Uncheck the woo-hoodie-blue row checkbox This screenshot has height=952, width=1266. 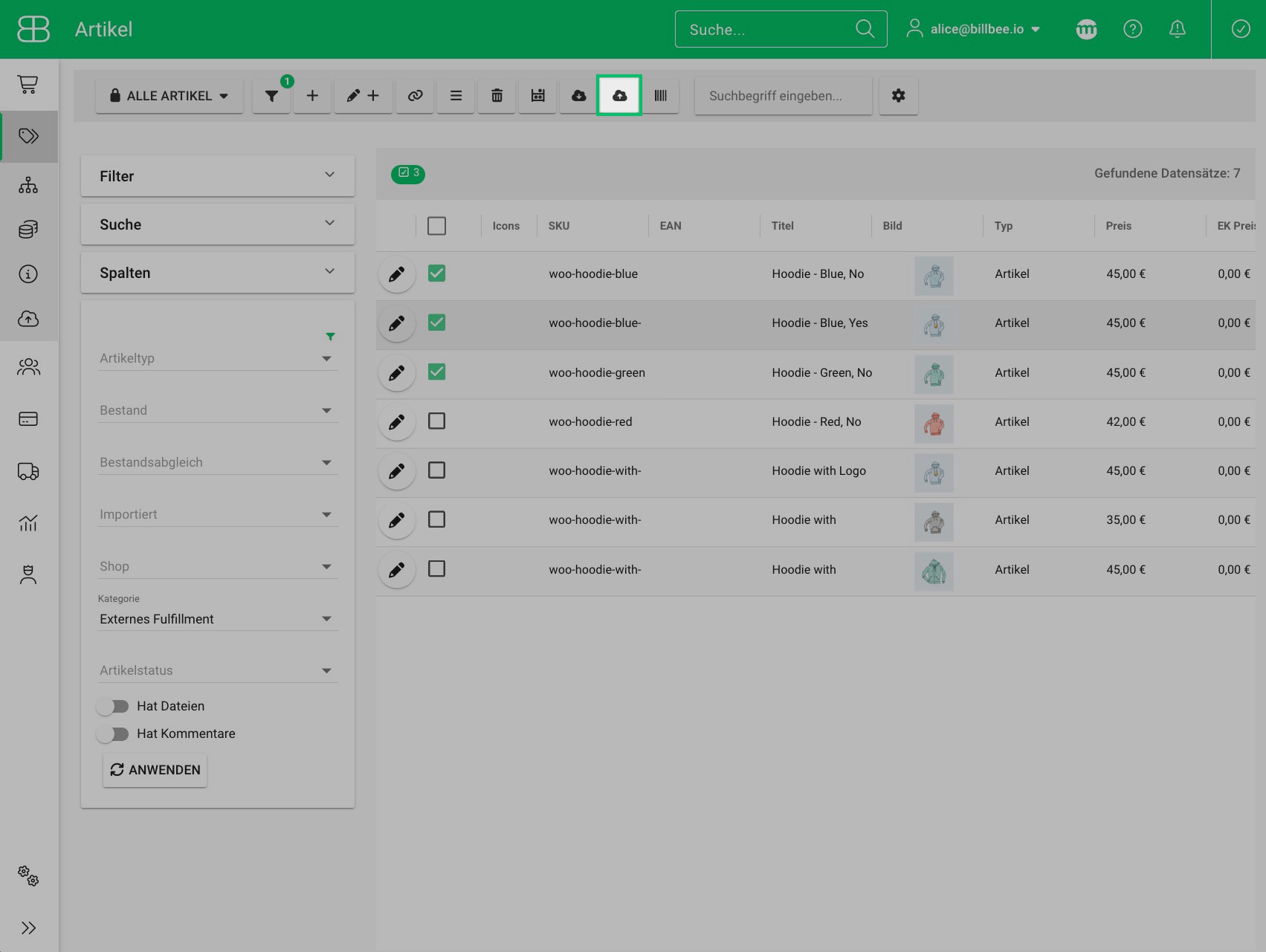pos(437,273)
